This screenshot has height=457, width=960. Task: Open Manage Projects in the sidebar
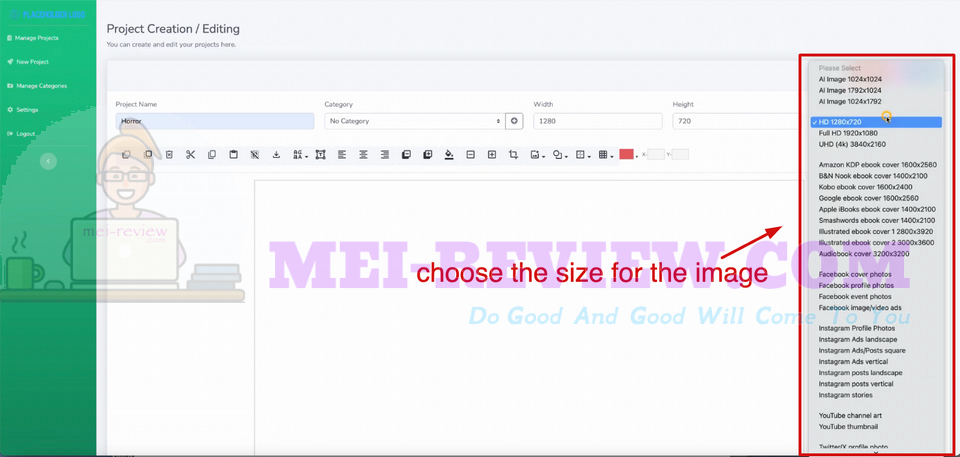point(37,38)
